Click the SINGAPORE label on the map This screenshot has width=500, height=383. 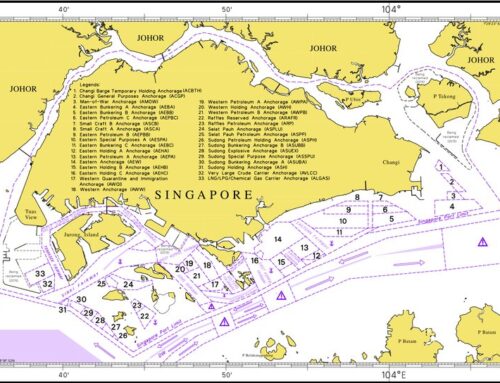point(204,195)
